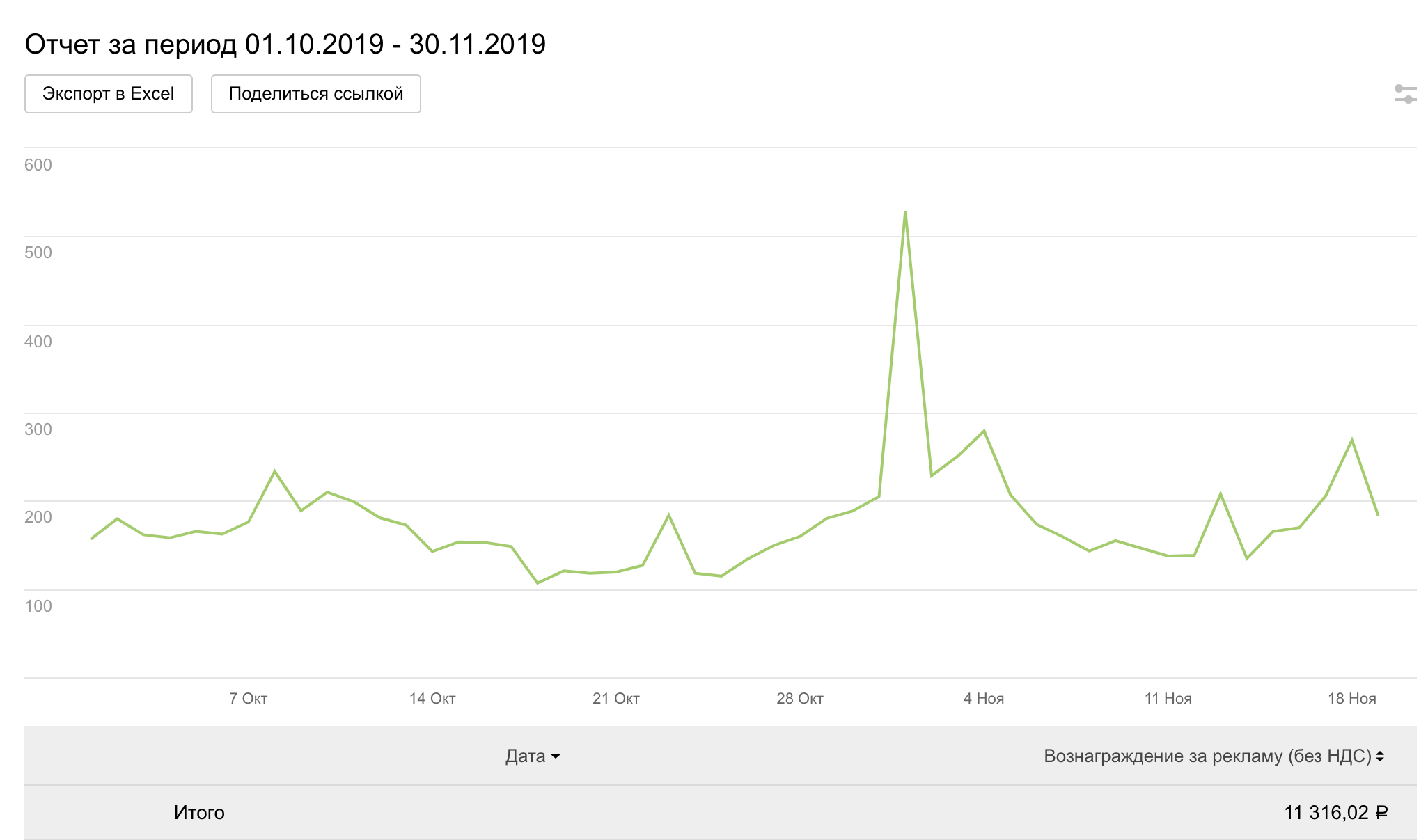Click the sort arrow next to Дата
Viewport: 1428px width, 840px height.
[x=556, y=756]
